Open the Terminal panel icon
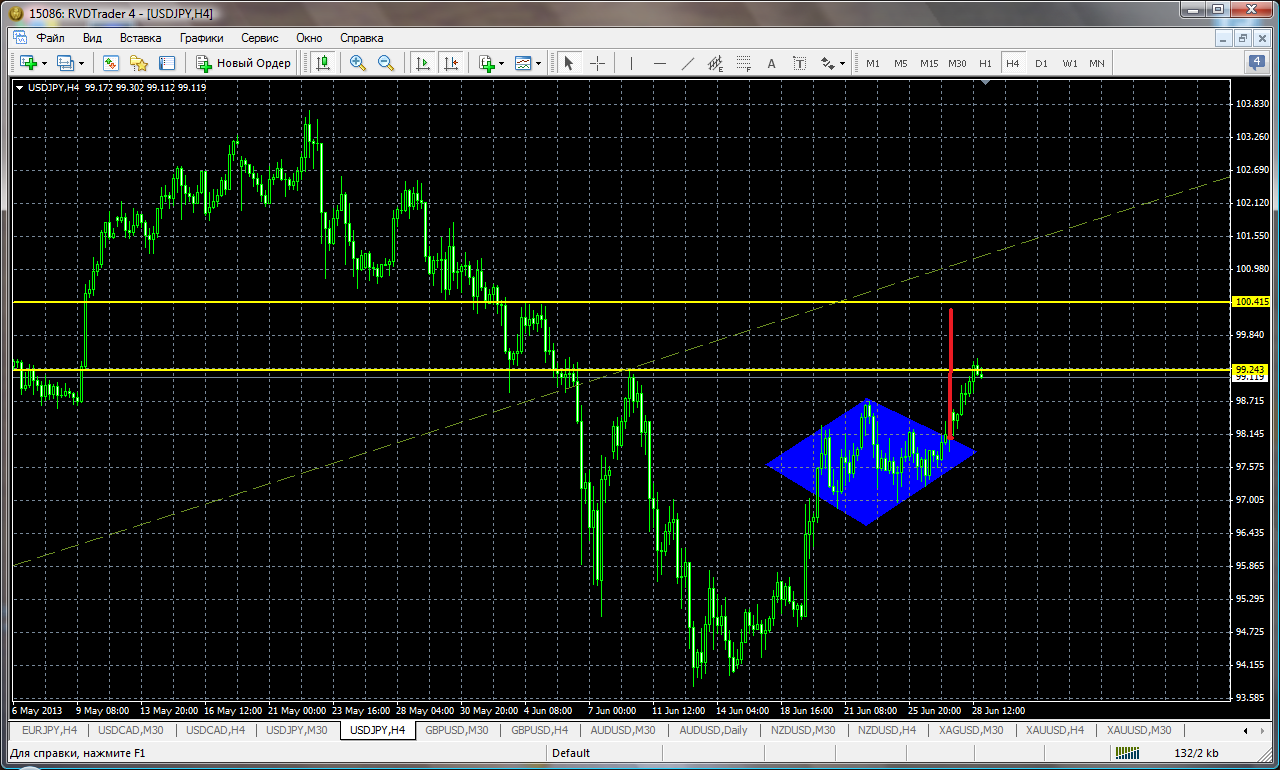 point(167,63)
